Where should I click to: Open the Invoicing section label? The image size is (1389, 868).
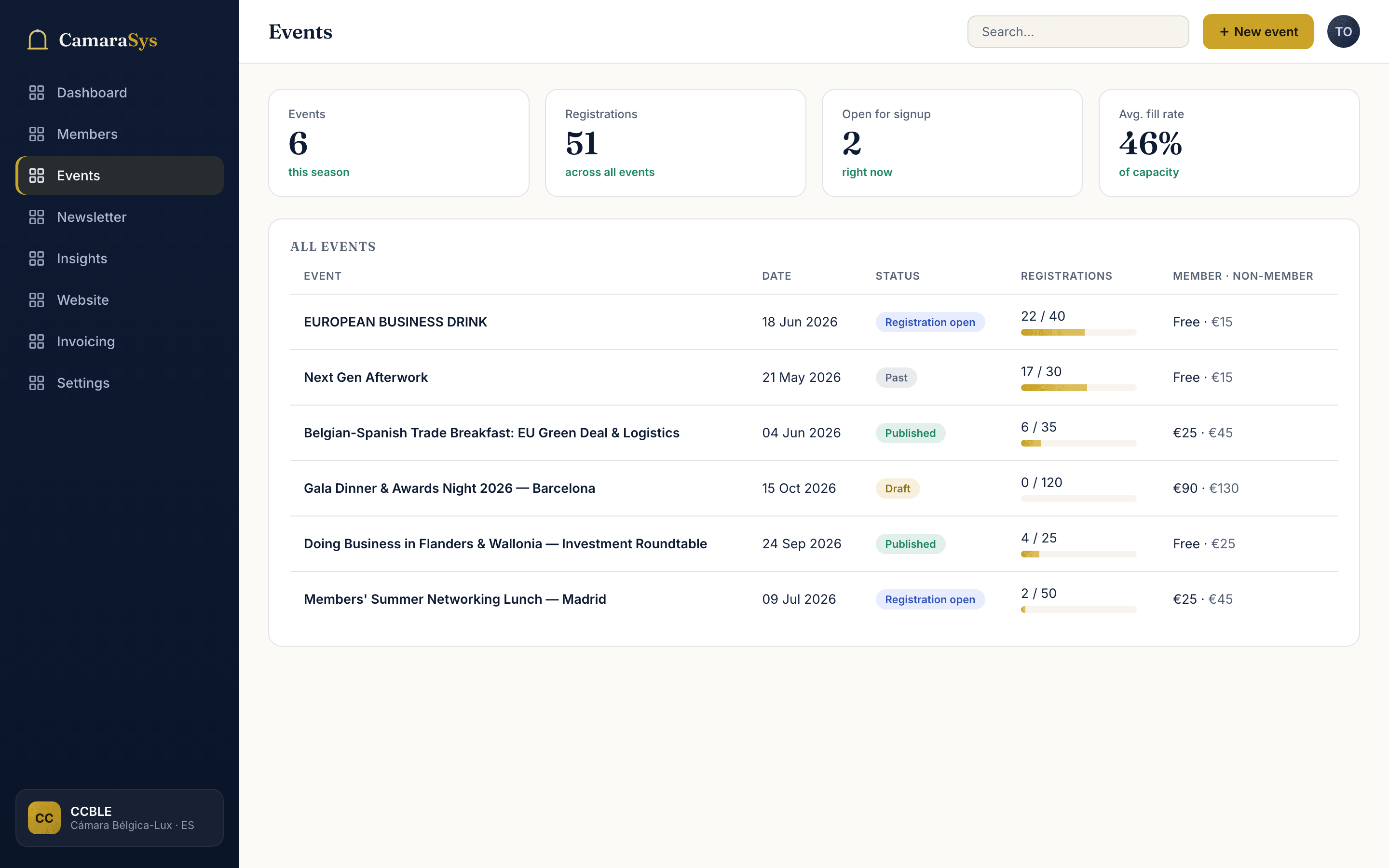(x=86, y=341)
